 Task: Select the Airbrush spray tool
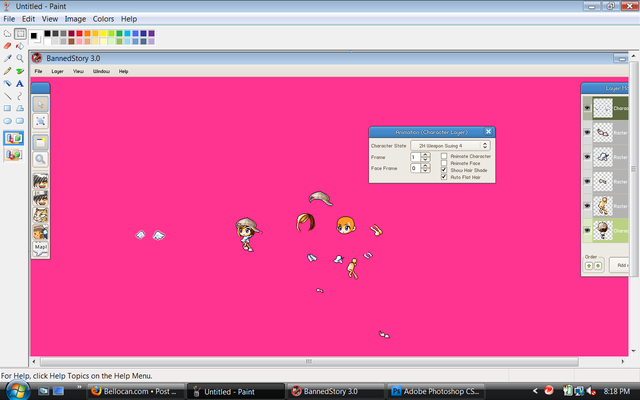[7, 84]
